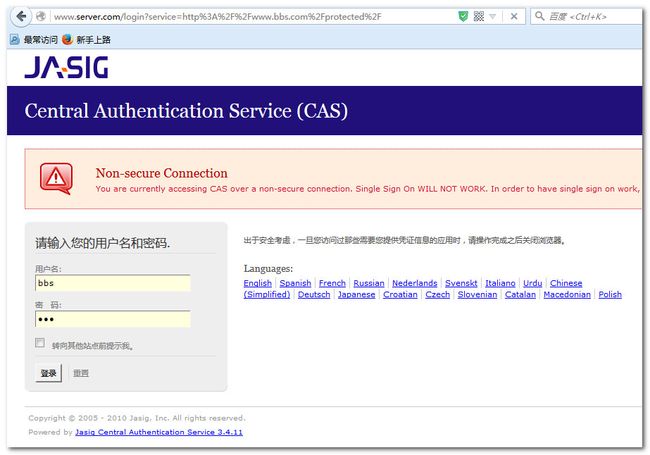The height and width of the screenshot is (455, 650).
Task: Switch language to Macedonian
Action: point(567,294)
